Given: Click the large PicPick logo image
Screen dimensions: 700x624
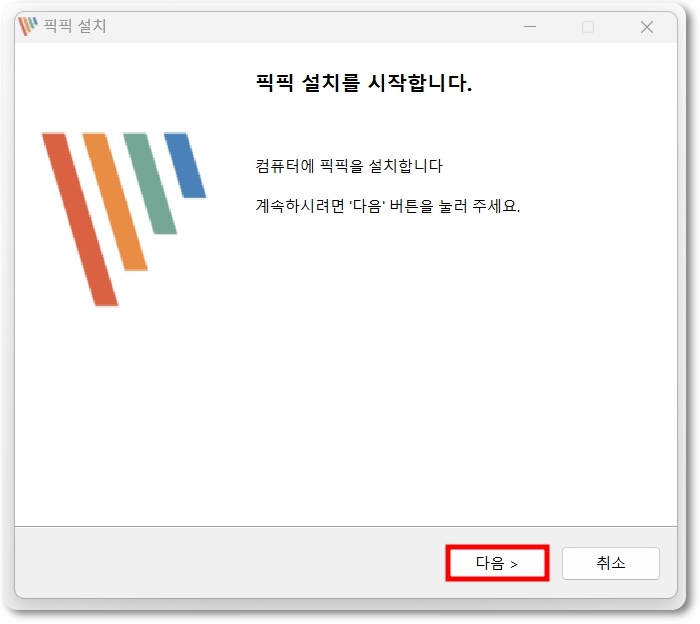Looking at the screenshot, I should click(x=124, y=219).
